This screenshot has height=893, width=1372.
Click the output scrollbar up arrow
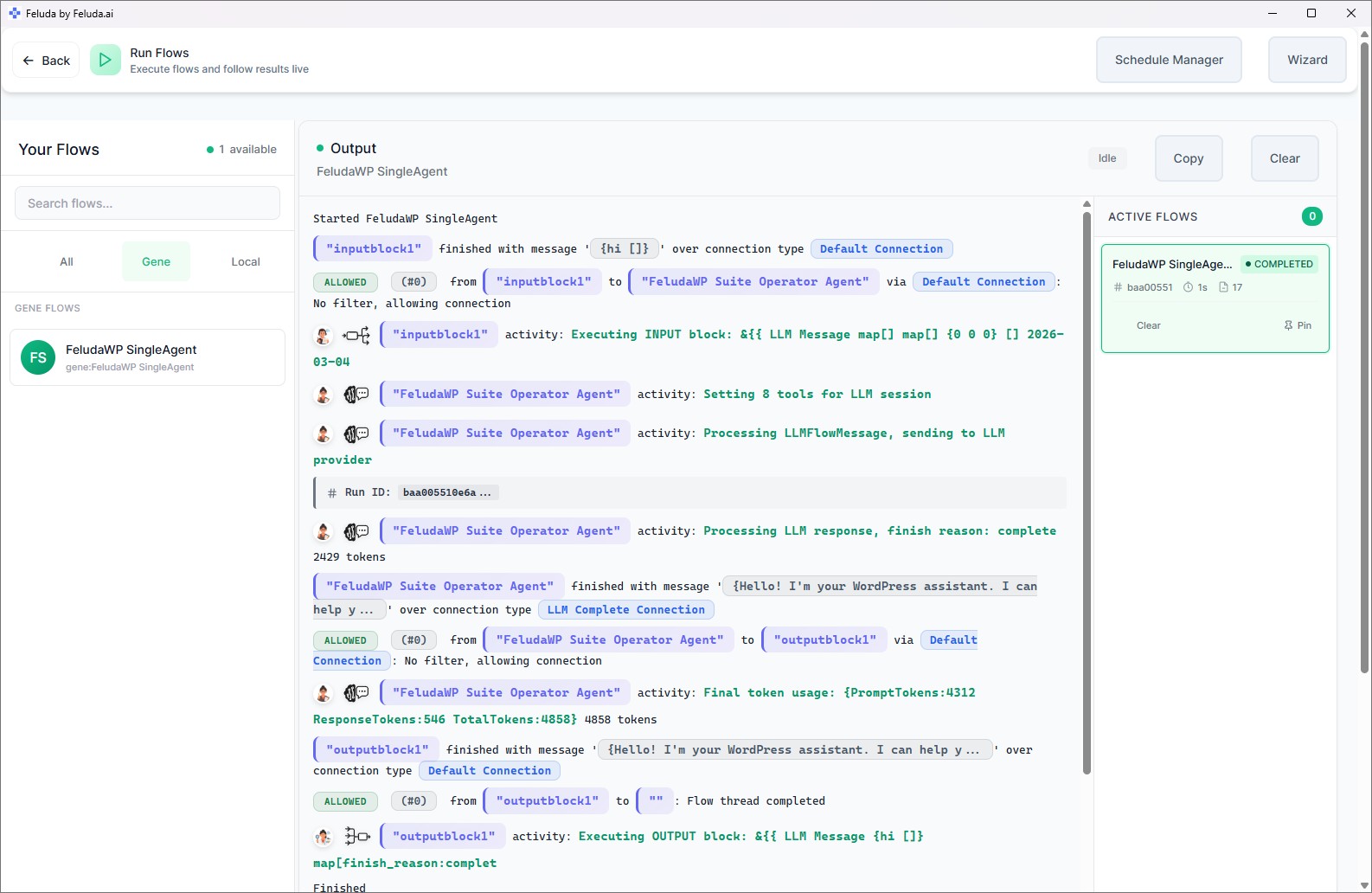click(x=1087, y=204)
